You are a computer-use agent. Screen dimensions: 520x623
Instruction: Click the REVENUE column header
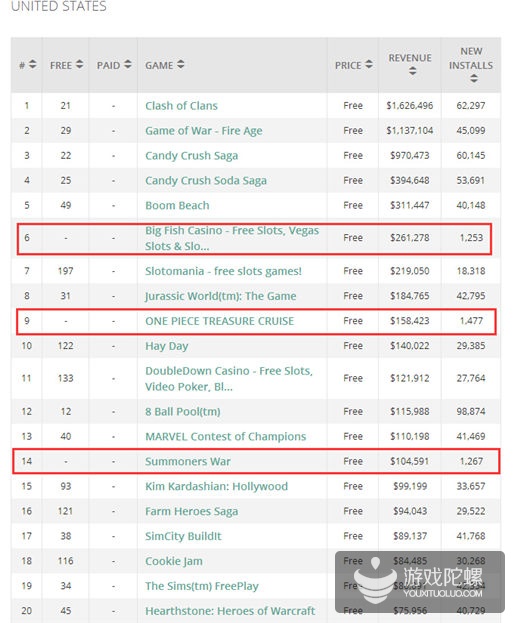pyautogui.click(x=410, y=58)
